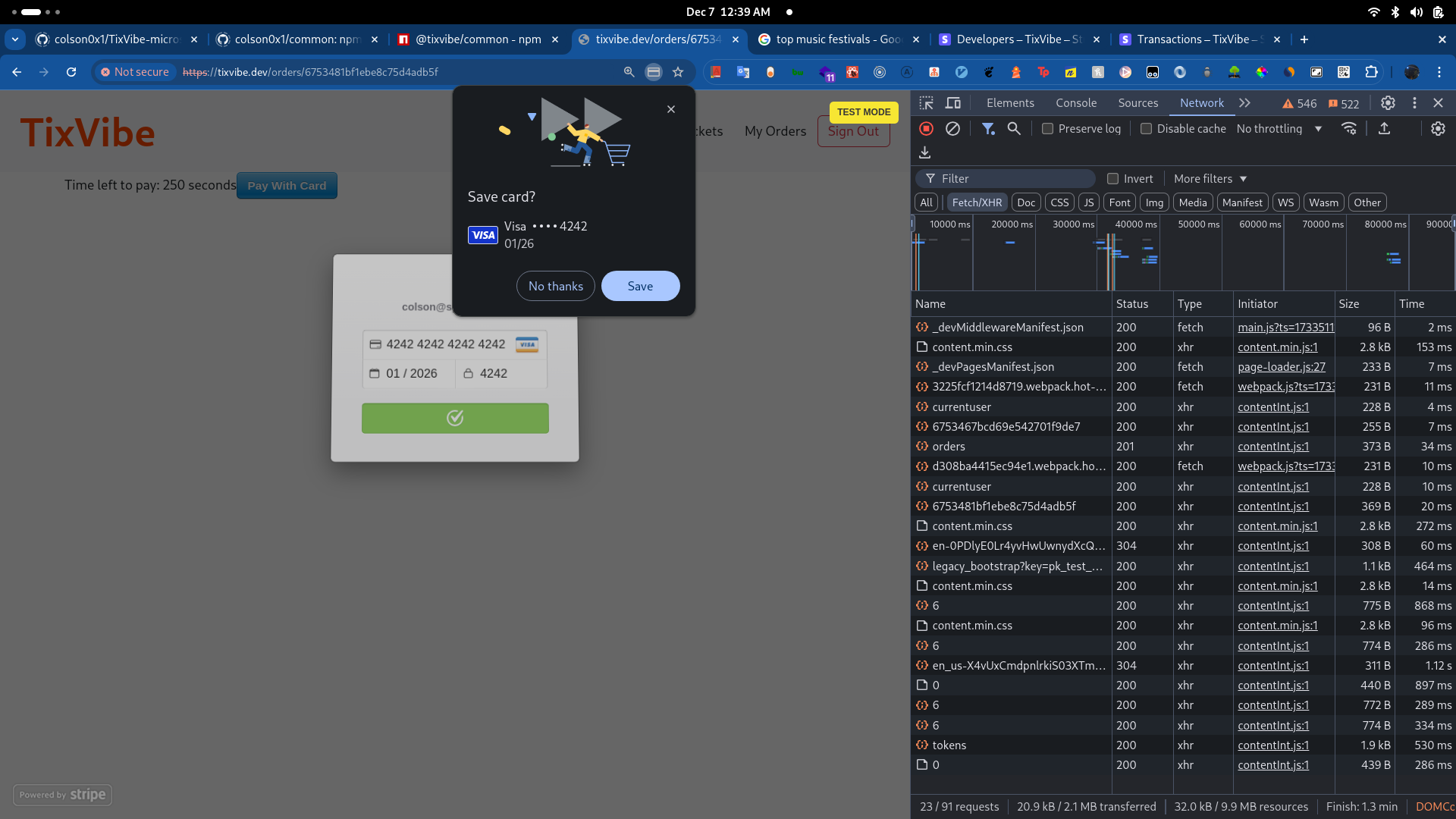Toggle the Img request filter
This screenshot has height=819, width=1456.
[x=1154, y=202]
